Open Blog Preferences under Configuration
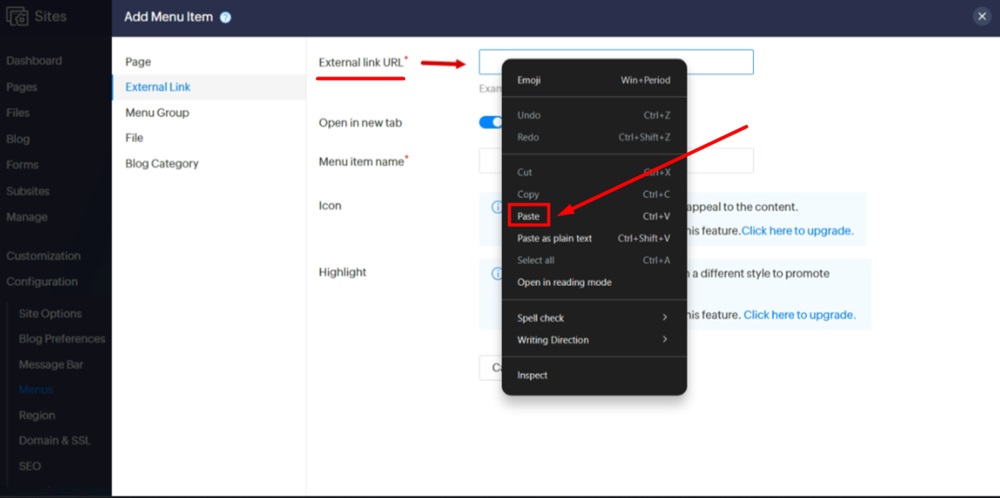Image resolution: width=1000 pixels, height=498 pixels. [x=62, y=339]
